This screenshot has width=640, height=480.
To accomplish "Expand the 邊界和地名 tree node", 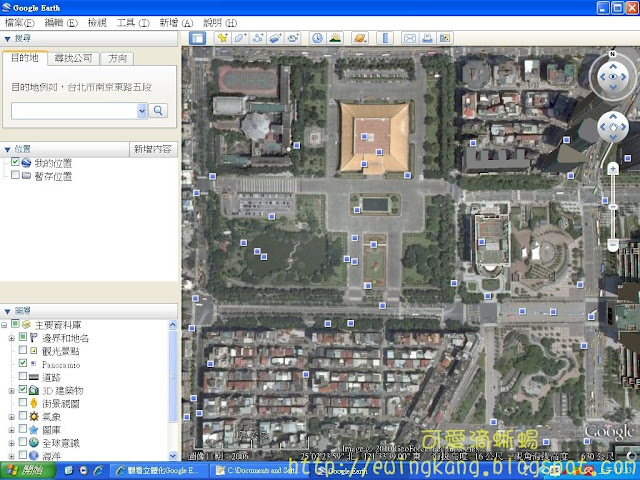I will 11,338.
